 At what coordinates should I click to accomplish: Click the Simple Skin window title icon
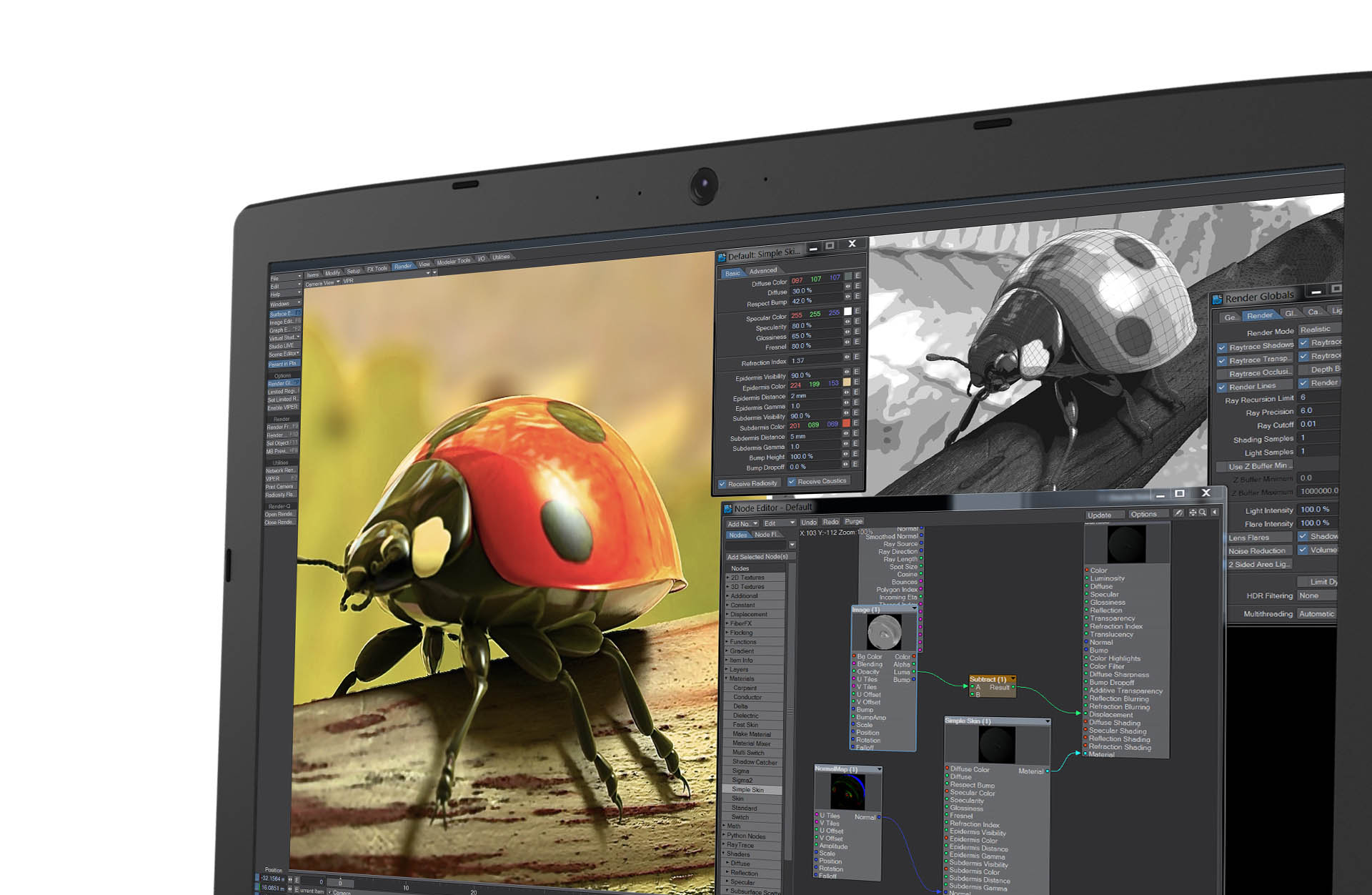click(x=722, y=257)
